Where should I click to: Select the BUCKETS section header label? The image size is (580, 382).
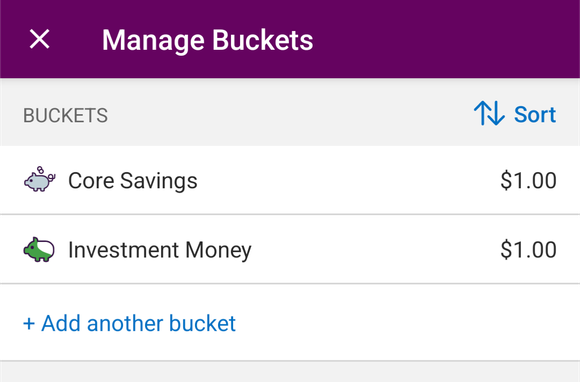[x=65, y=115]
